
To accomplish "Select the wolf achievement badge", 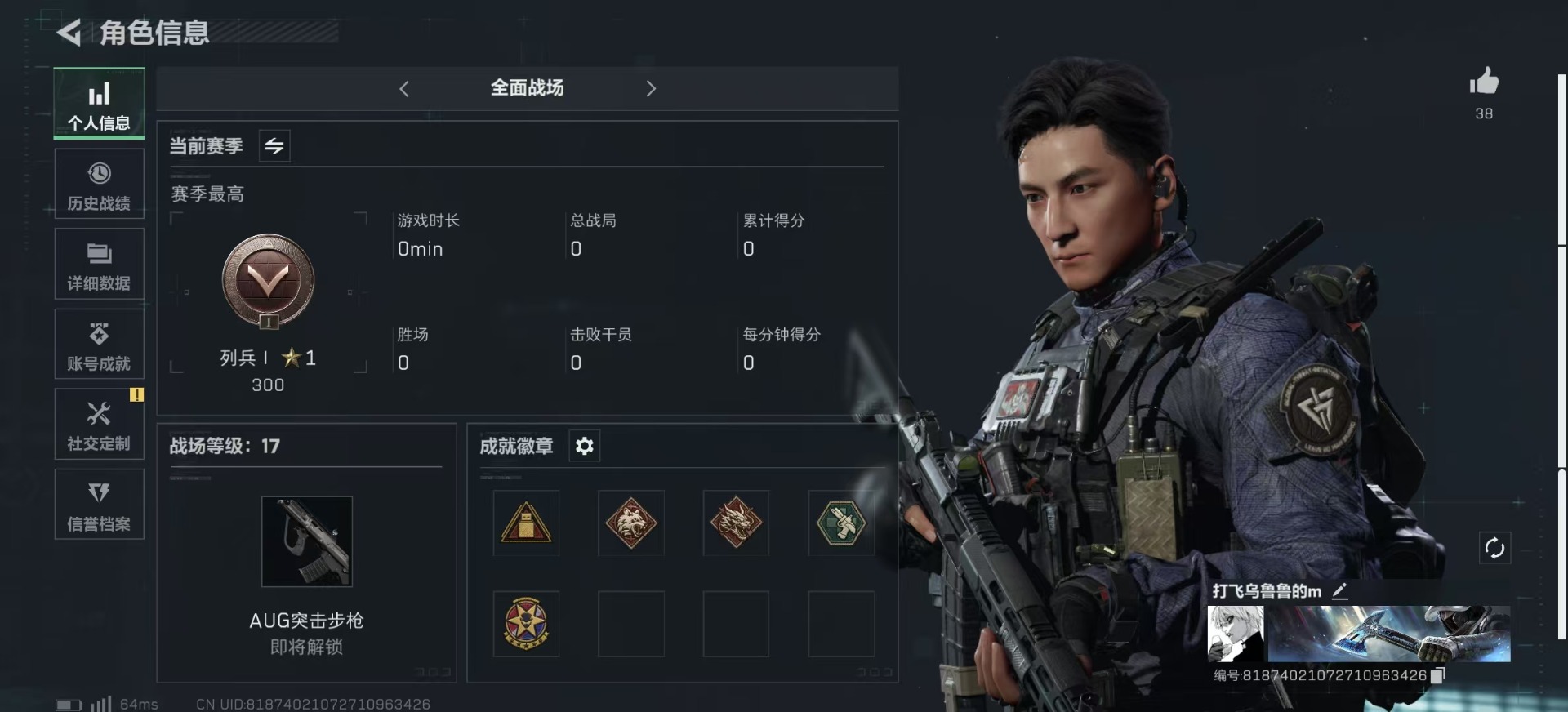I will pos(631,523).
